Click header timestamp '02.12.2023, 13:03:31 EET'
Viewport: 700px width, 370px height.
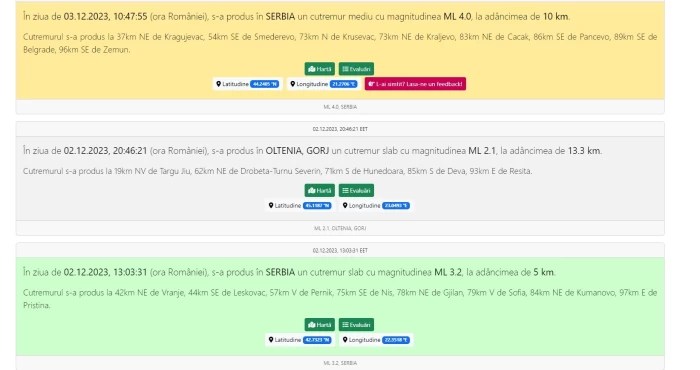coord(340,250)
